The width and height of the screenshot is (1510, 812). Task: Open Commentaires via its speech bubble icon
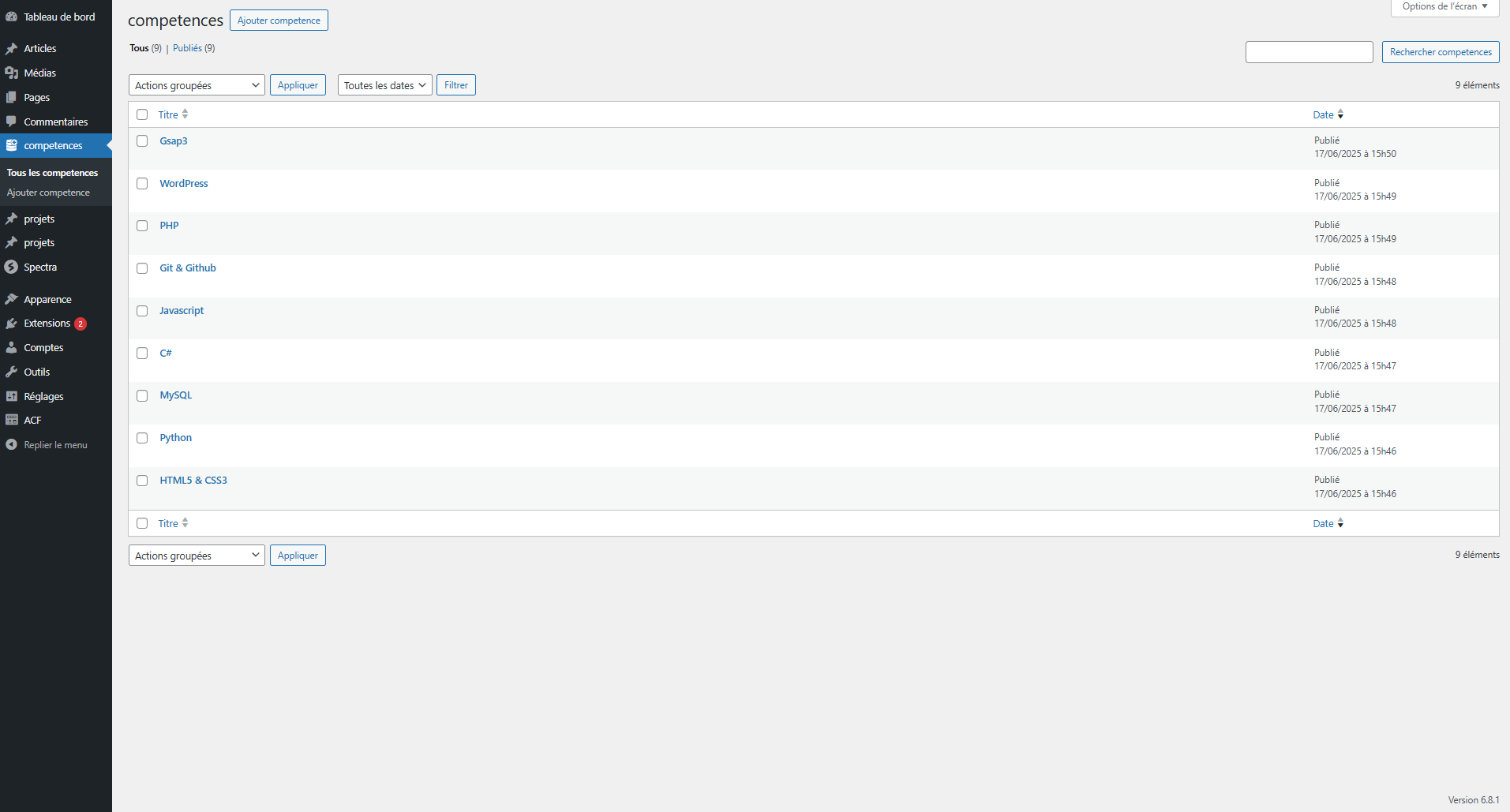pos(11,122)
